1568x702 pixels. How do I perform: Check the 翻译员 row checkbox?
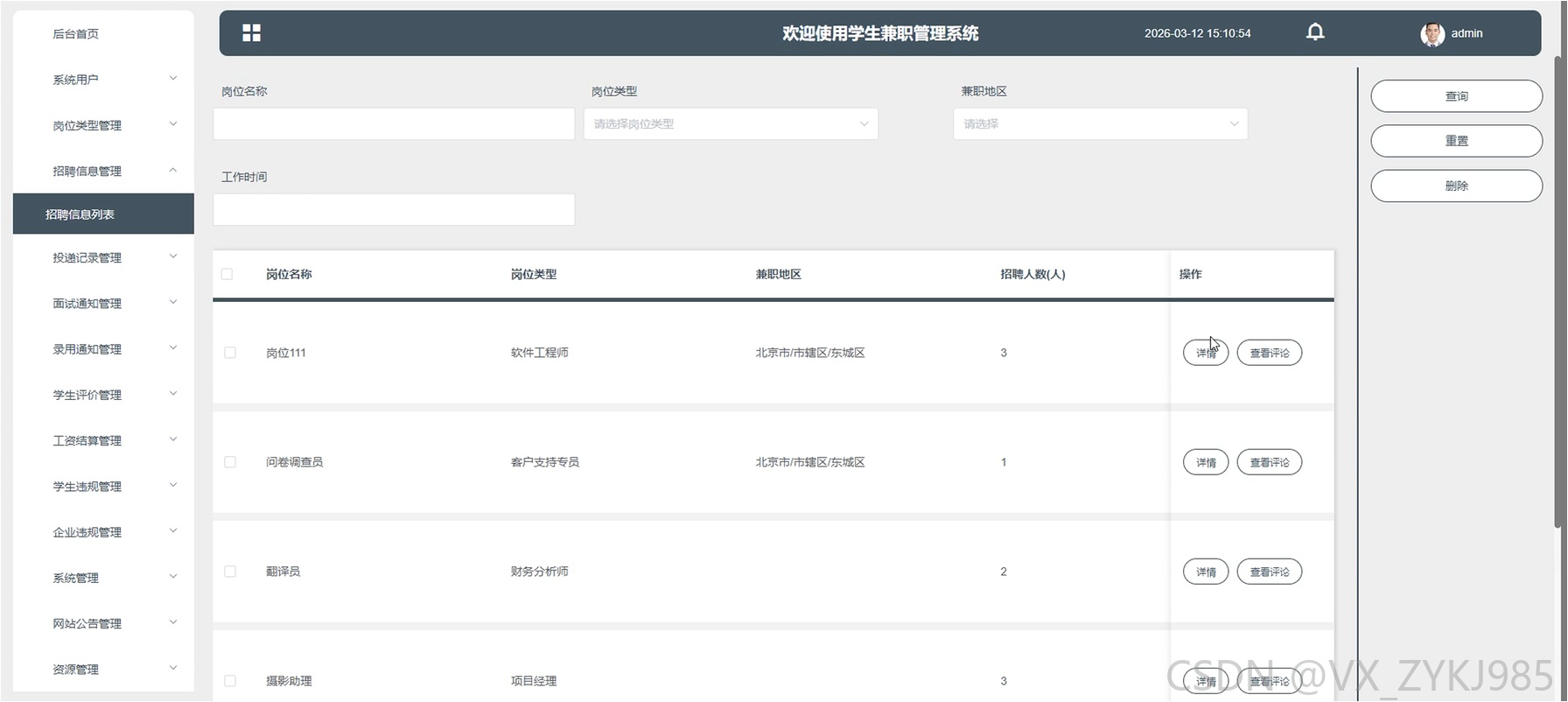[230, 572]
